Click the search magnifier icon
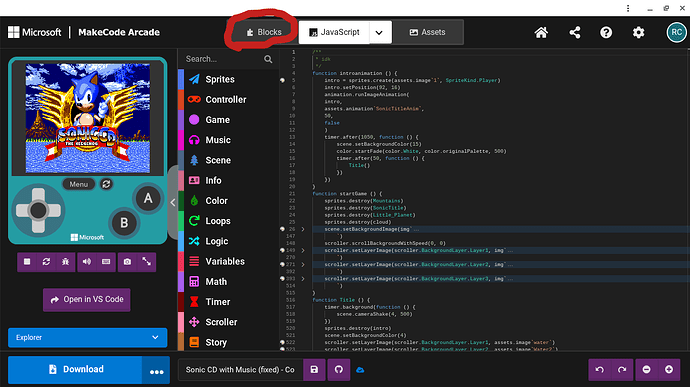This screenshot has width=690, height=387. [268, 59]
